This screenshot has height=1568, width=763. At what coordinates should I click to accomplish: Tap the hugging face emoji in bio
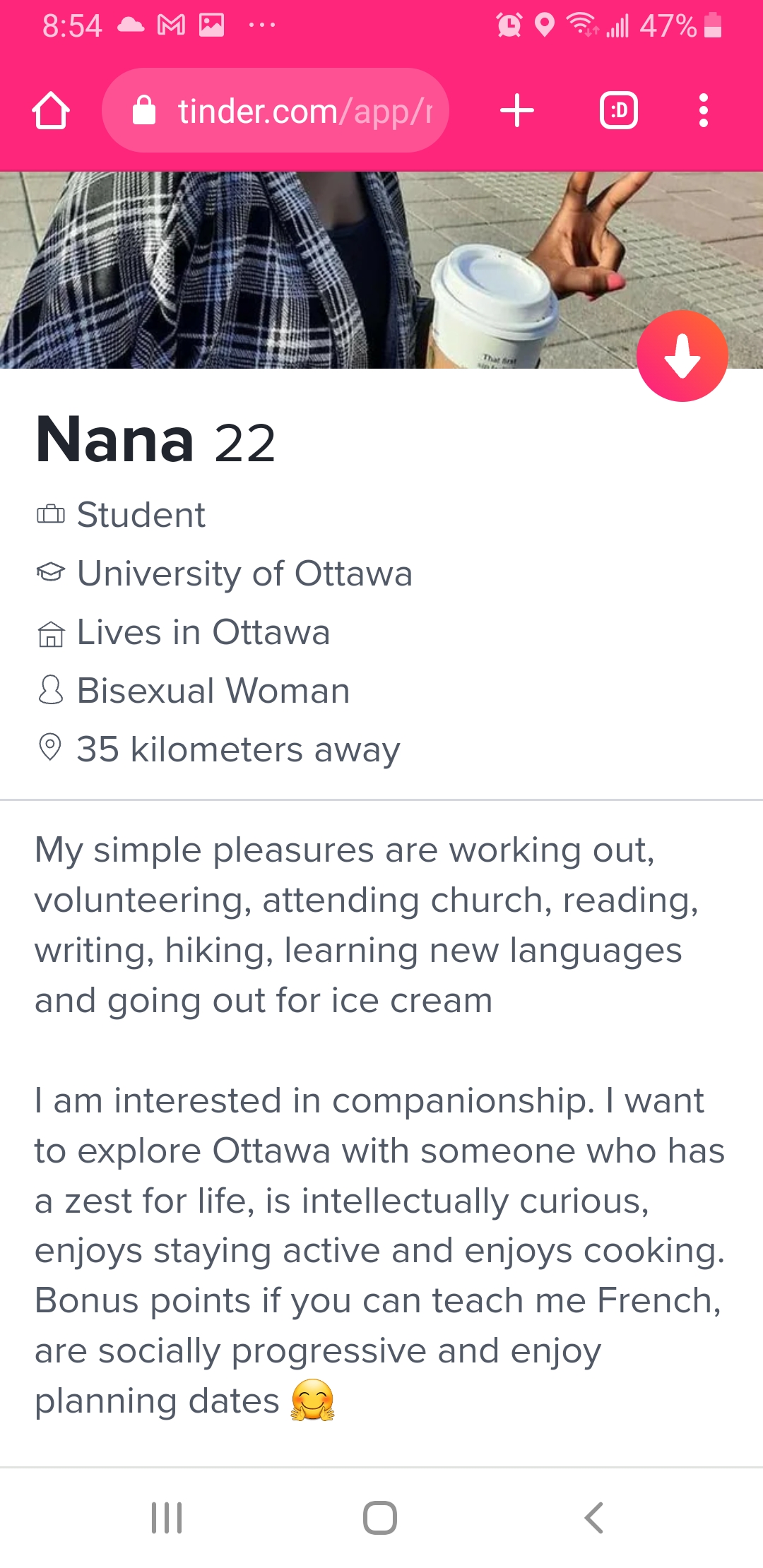[313, 1400]
